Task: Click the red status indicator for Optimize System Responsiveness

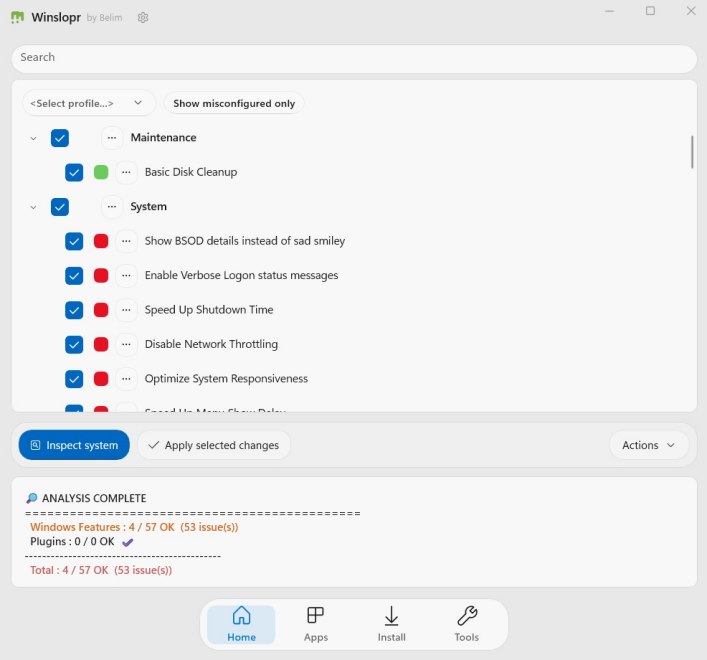Action: point(101,379)
